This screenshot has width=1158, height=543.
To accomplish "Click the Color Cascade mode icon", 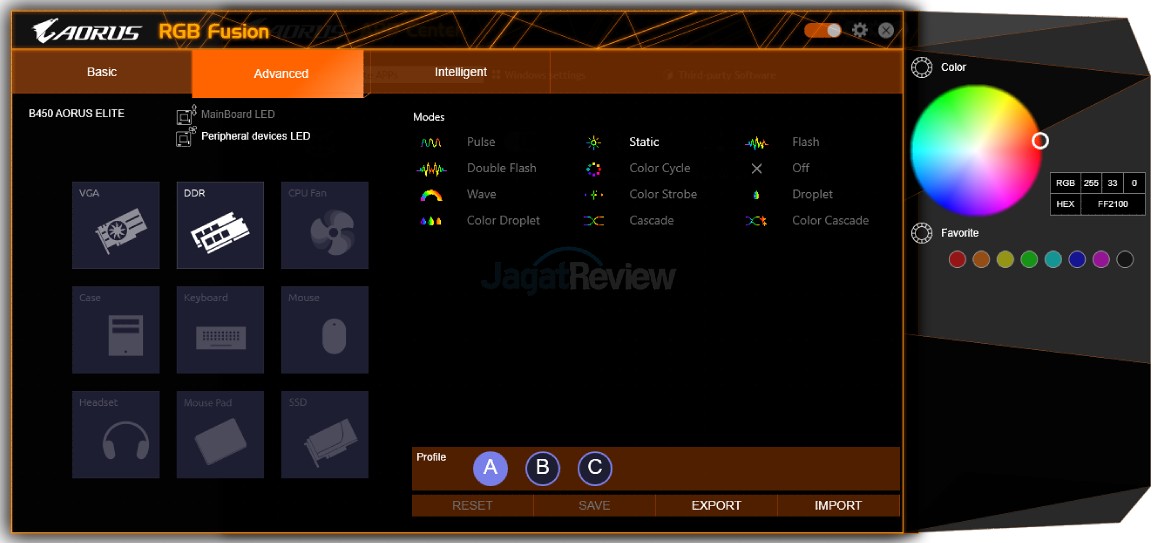I will click(756, 221).
